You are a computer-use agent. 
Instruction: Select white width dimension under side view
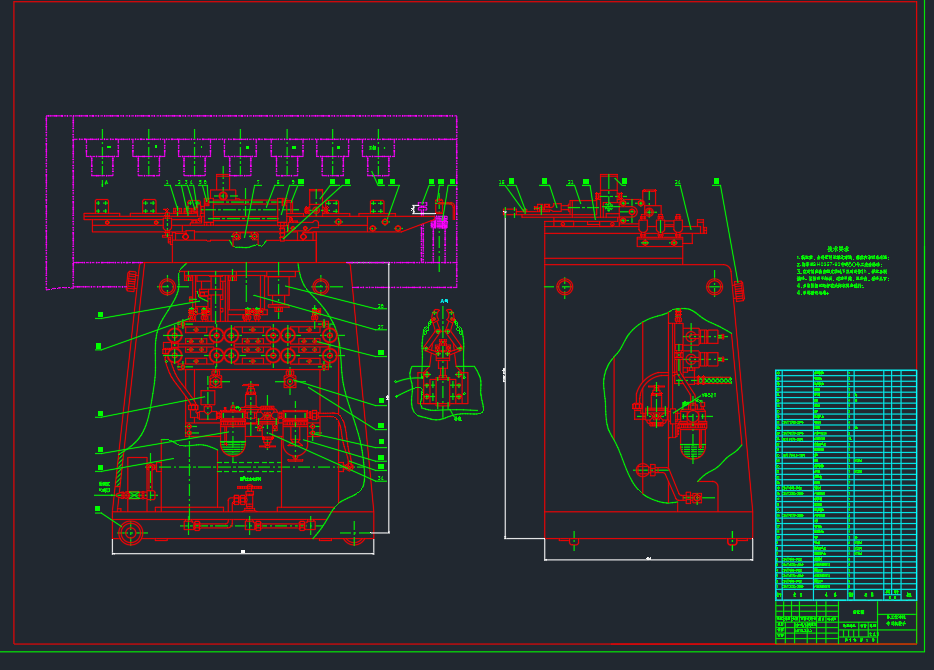(649, 558)
